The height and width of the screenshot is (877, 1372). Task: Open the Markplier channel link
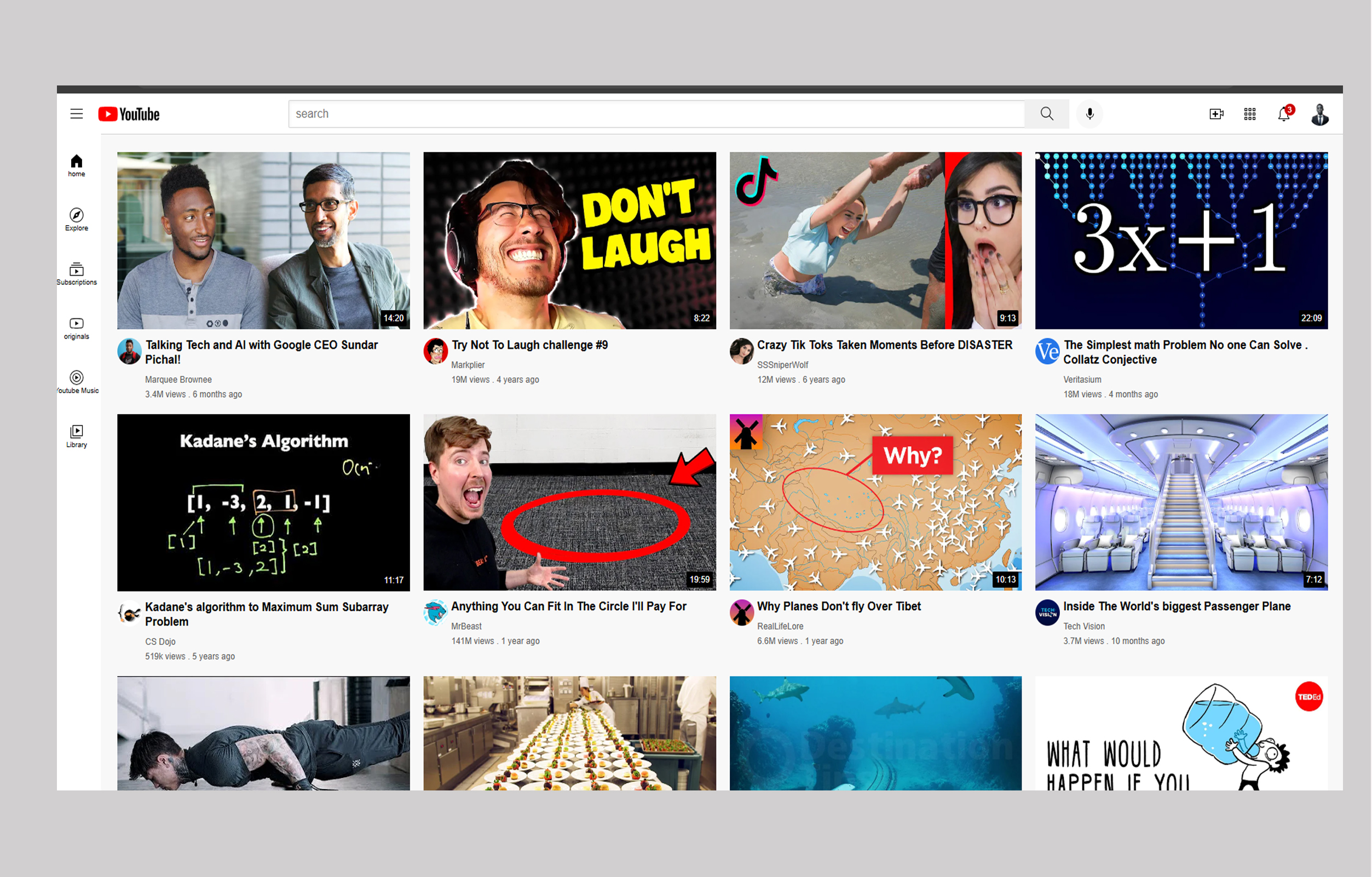pyautogui.click(x=468, y=365)
